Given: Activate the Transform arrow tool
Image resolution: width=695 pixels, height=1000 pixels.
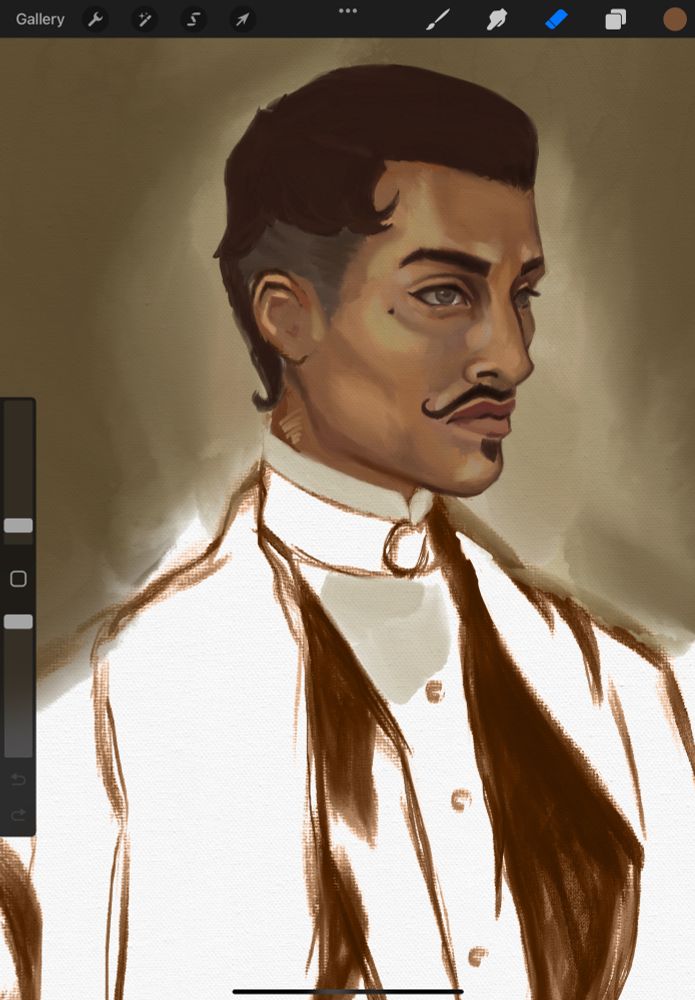Looking at the screenshot, I should click(x=242, y=19).
